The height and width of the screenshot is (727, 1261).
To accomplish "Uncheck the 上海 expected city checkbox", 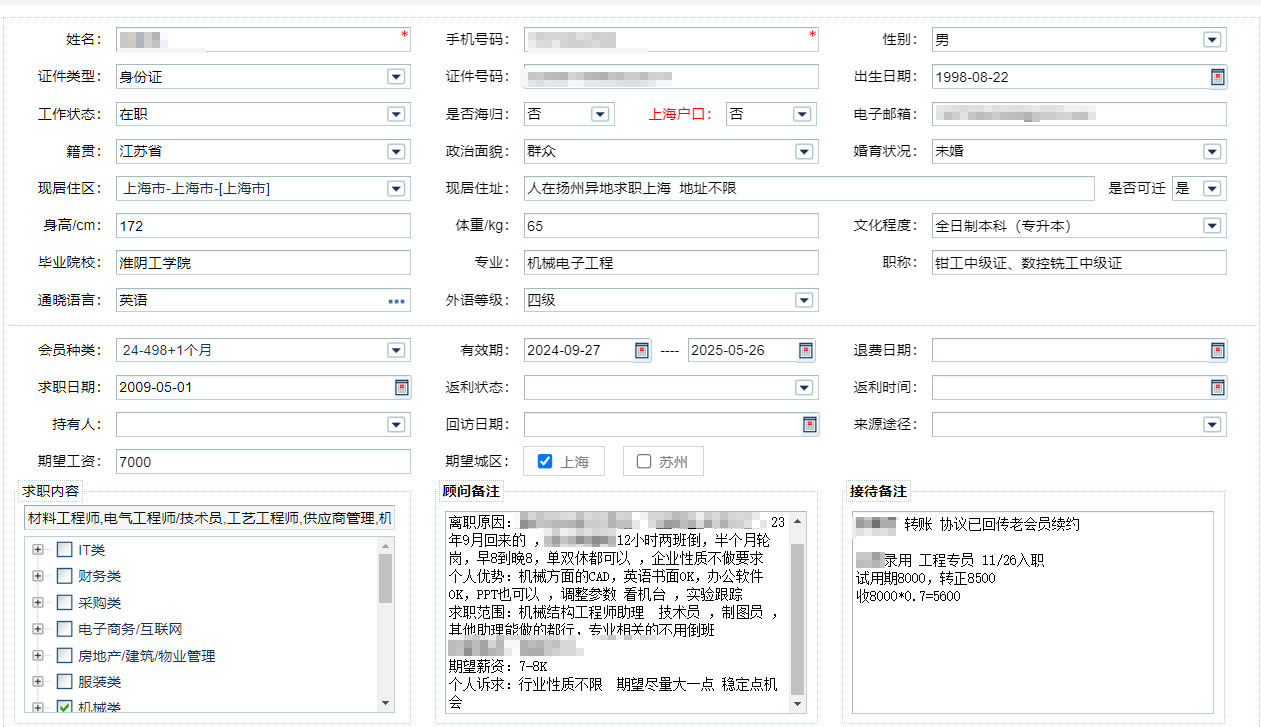I will tap(545, 461).
